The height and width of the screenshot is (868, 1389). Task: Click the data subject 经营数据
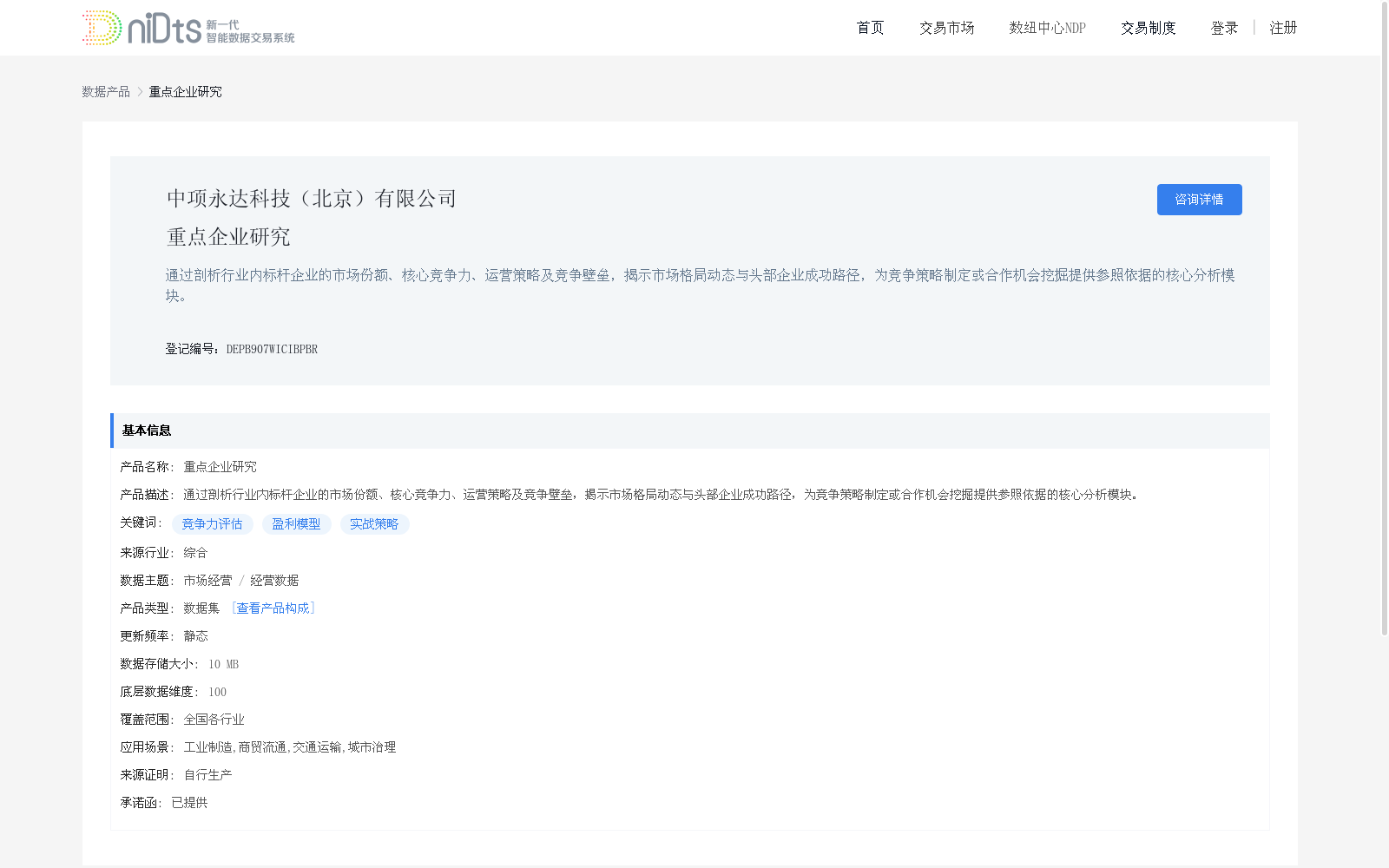[274, 581]
